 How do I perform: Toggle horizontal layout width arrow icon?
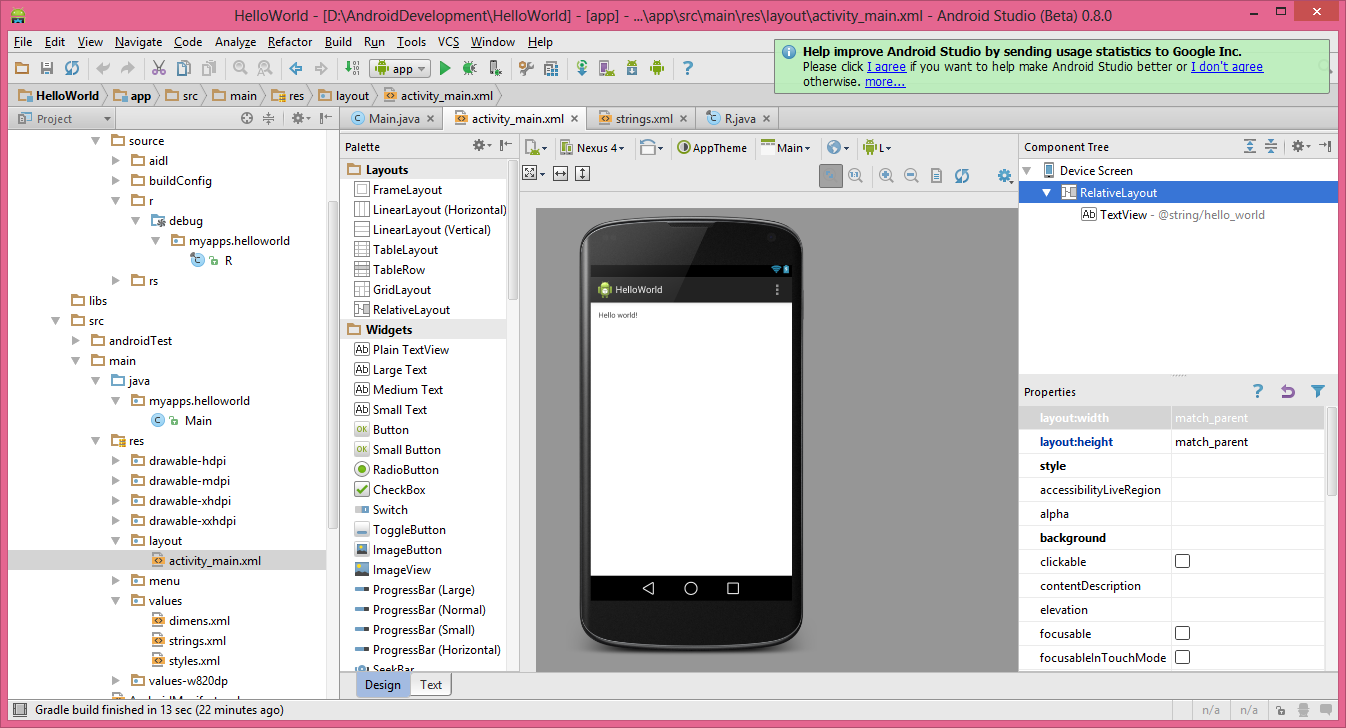[x=560, y=173]
